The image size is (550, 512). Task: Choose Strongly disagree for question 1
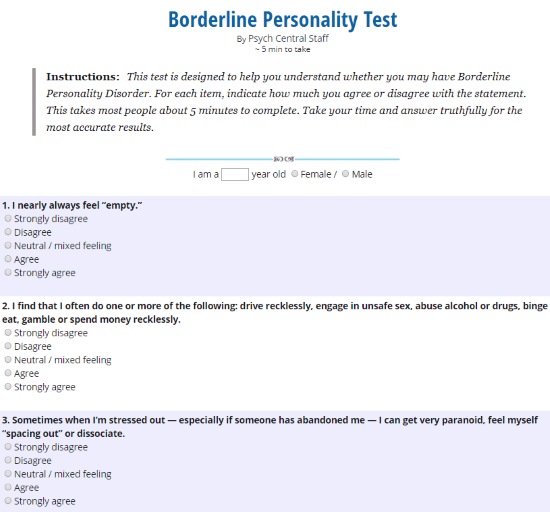click(x=8, y=218)
